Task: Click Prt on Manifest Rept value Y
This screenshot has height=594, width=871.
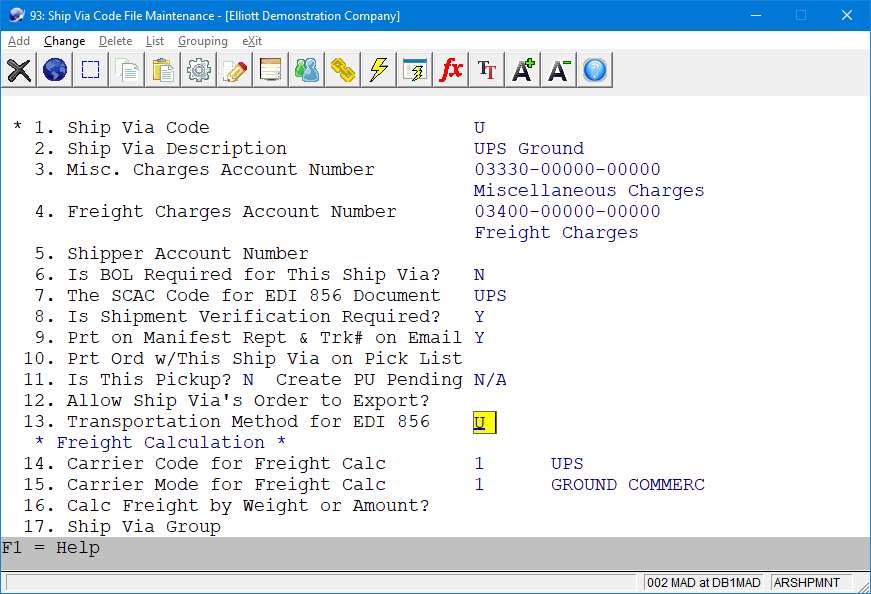Action: (x=479, y=338)
